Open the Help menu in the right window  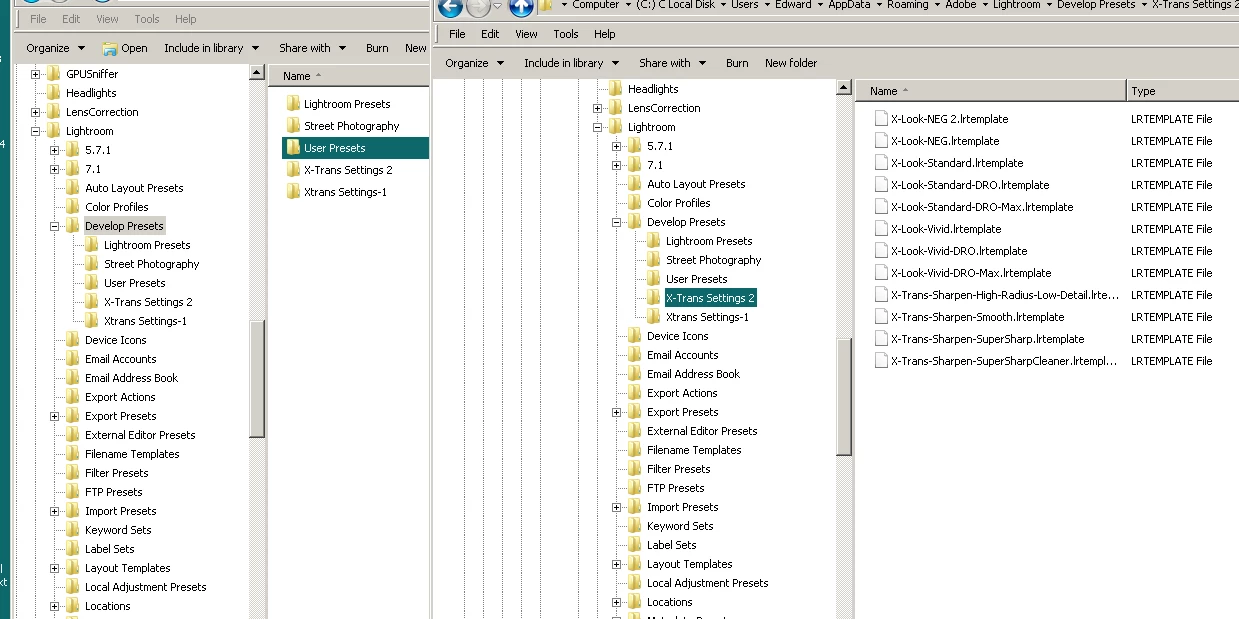[x=605, y=34]
